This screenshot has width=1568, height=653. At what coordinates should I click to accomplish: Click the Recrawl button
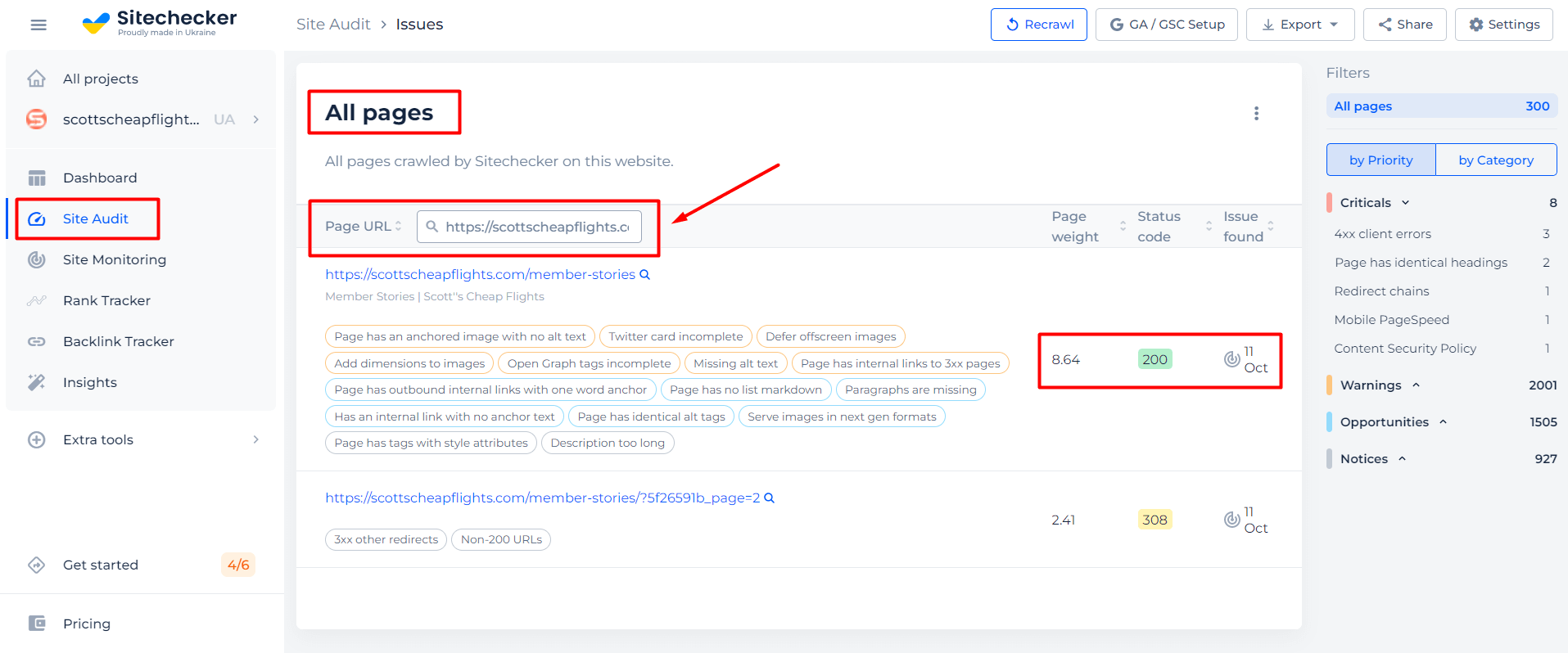pyautogui.click(x=1038, y=25)
